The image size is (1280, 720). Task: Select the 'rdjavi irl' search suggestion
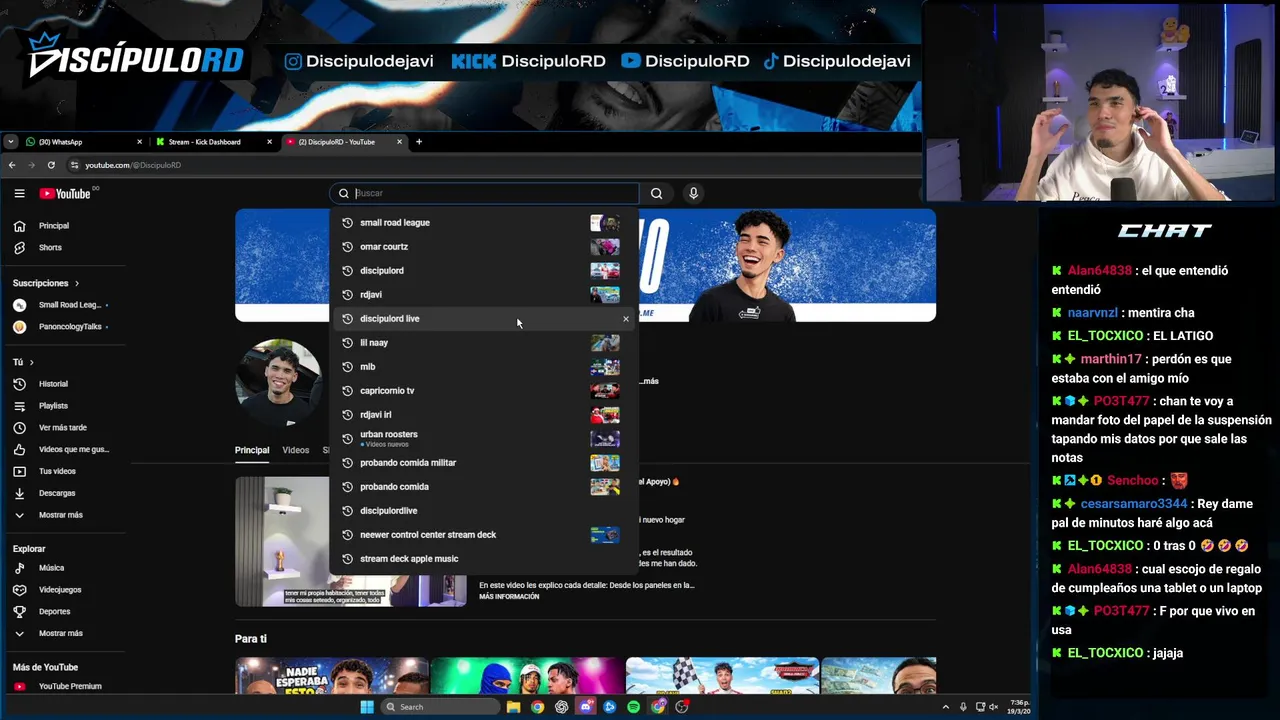484,415
